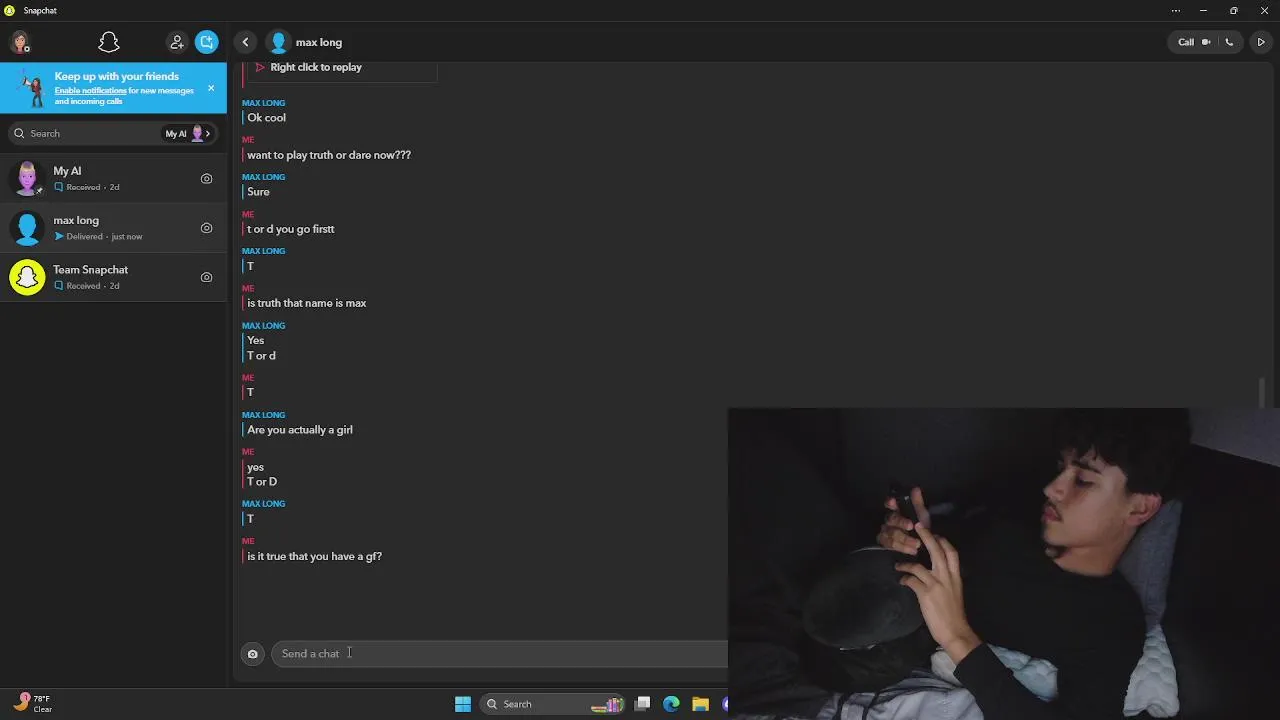Open the Windows Start menu
1280x720 pixels.
(x=463, y=704)
